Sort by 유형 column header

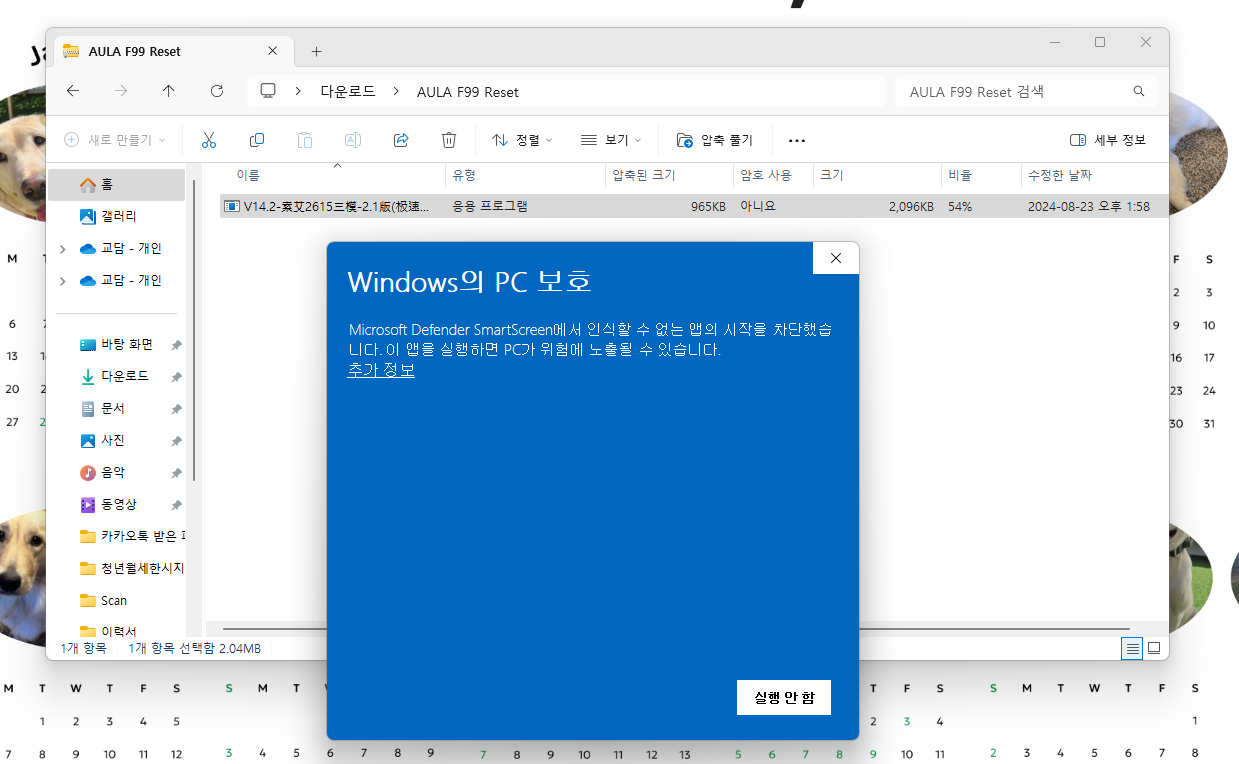pos(464,175)
